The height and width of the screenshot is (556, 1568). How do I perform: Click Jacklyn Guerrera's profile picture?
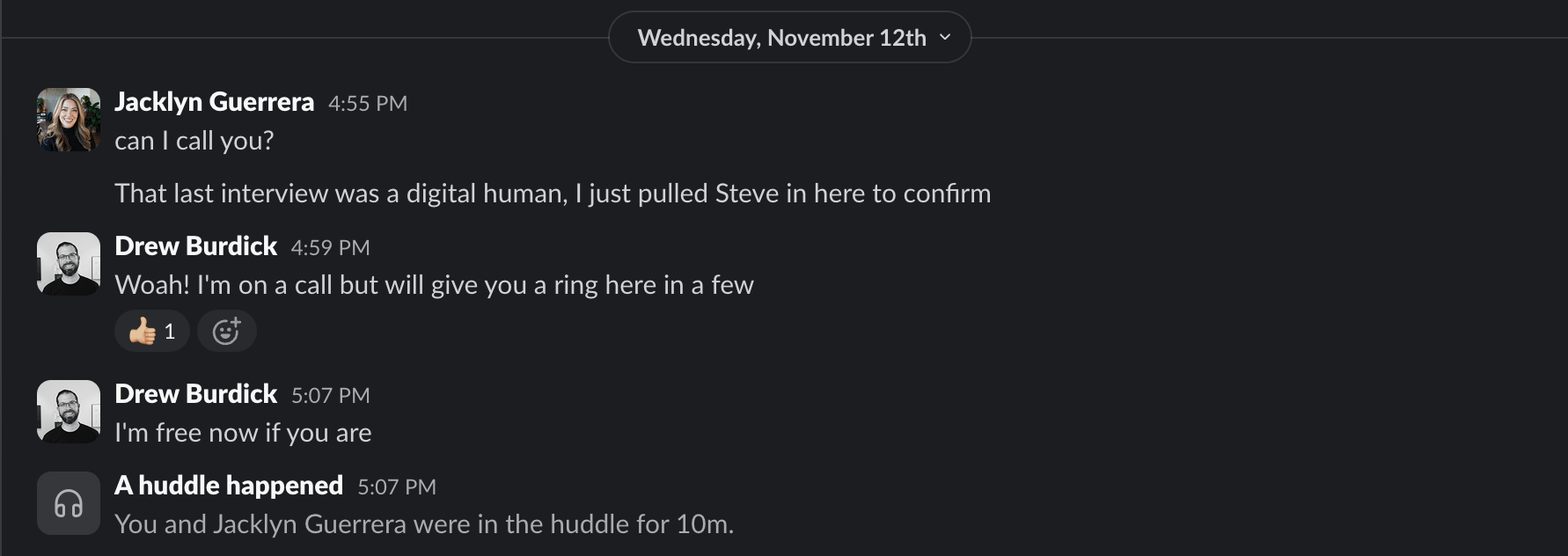tap(69, 120)
